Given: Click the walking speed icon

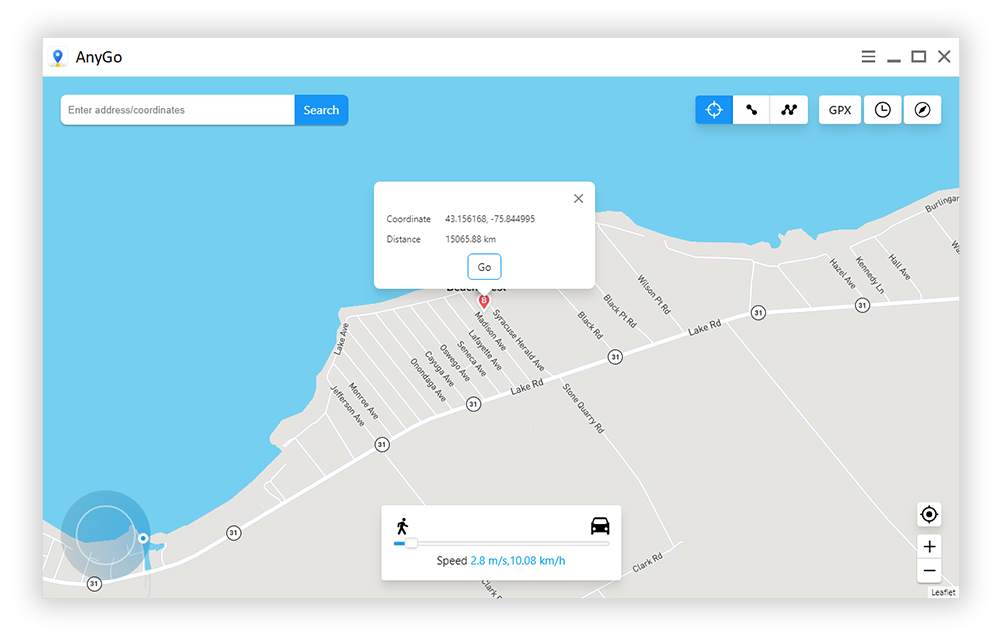Looking at the screenshot, I should coord(404,522).
